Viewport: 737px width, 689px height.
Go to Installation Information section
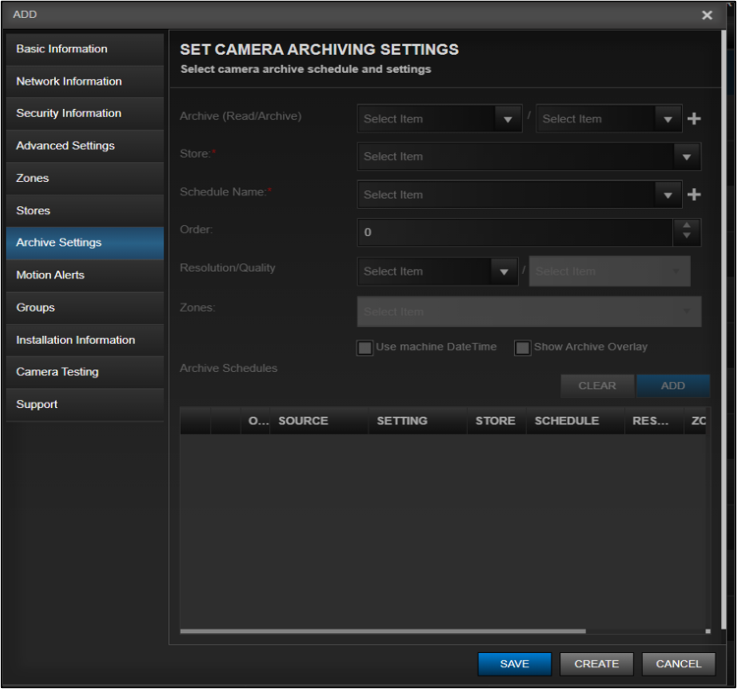point(85,340)
